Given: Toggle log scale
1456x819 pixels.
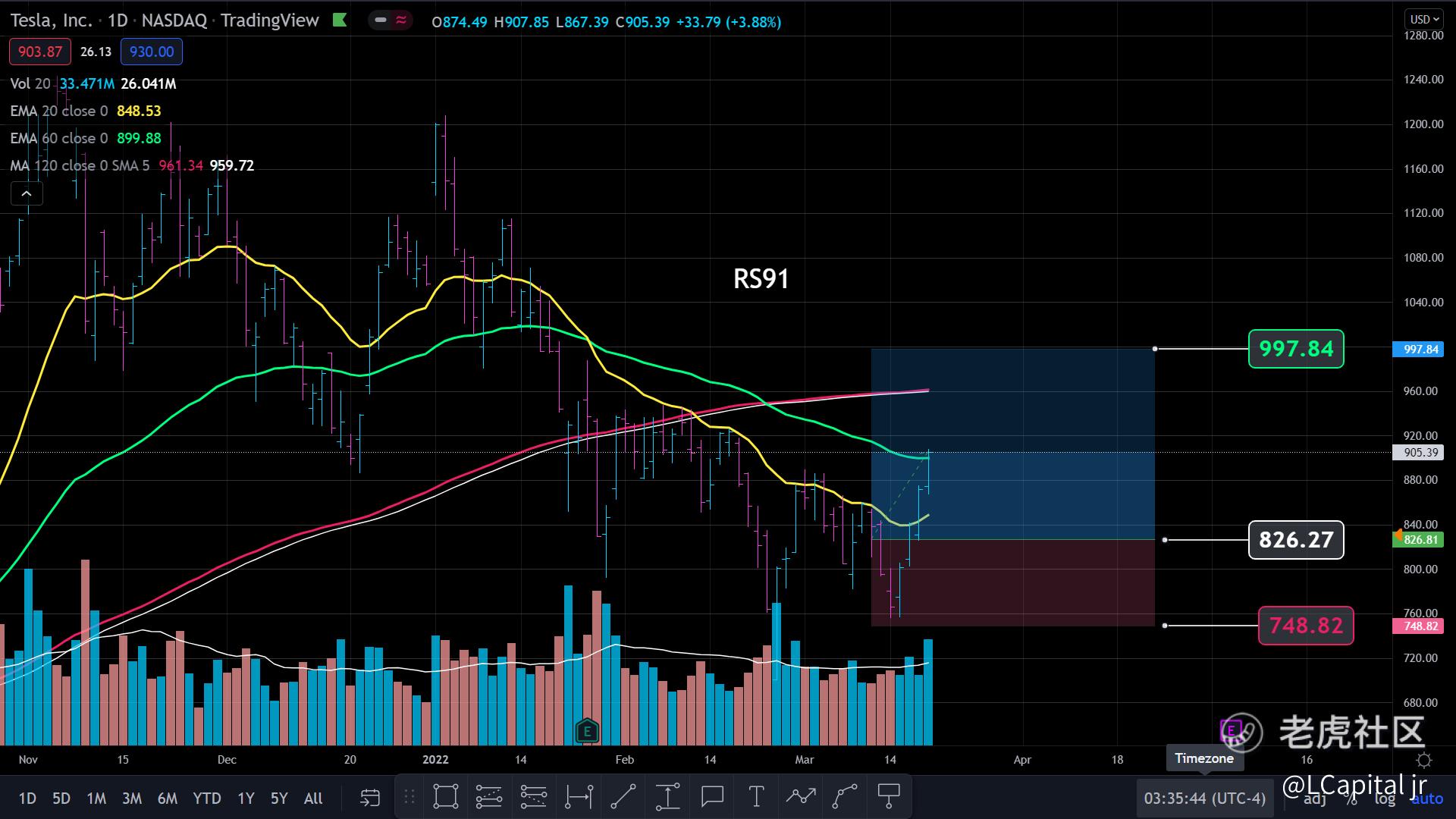Looking at the screenshot, I should [x=1385, y=799].
